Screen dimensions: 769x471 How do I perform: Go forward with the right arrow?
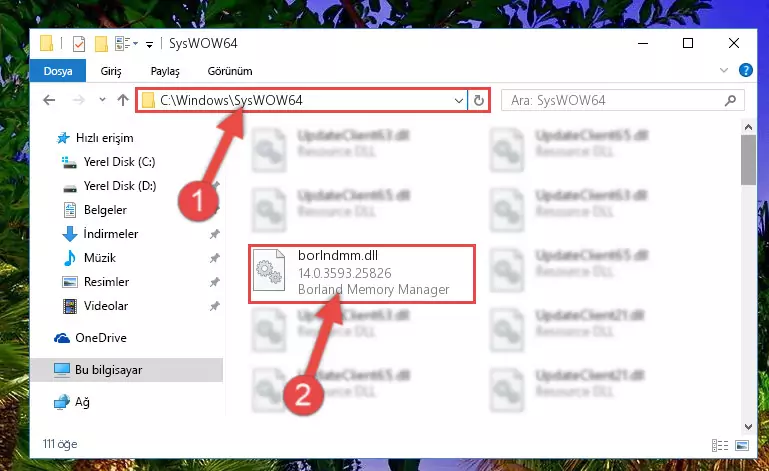(78, 100)
